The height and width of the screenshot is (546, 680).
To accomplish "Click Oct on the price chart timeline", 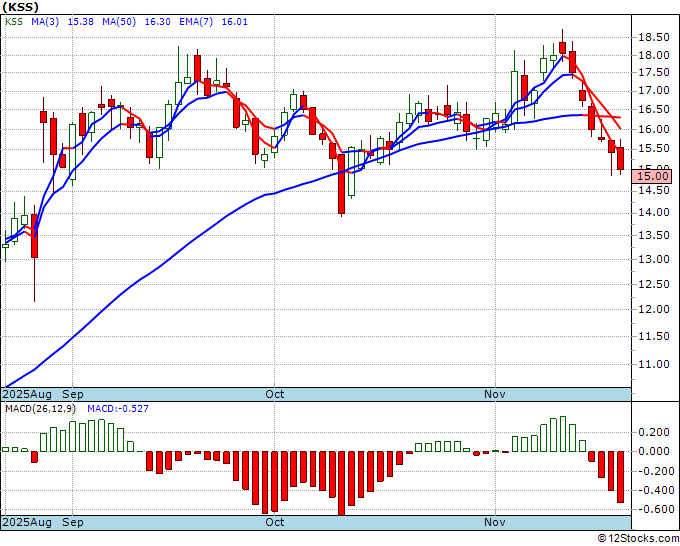I will click(x=275, y=394).
